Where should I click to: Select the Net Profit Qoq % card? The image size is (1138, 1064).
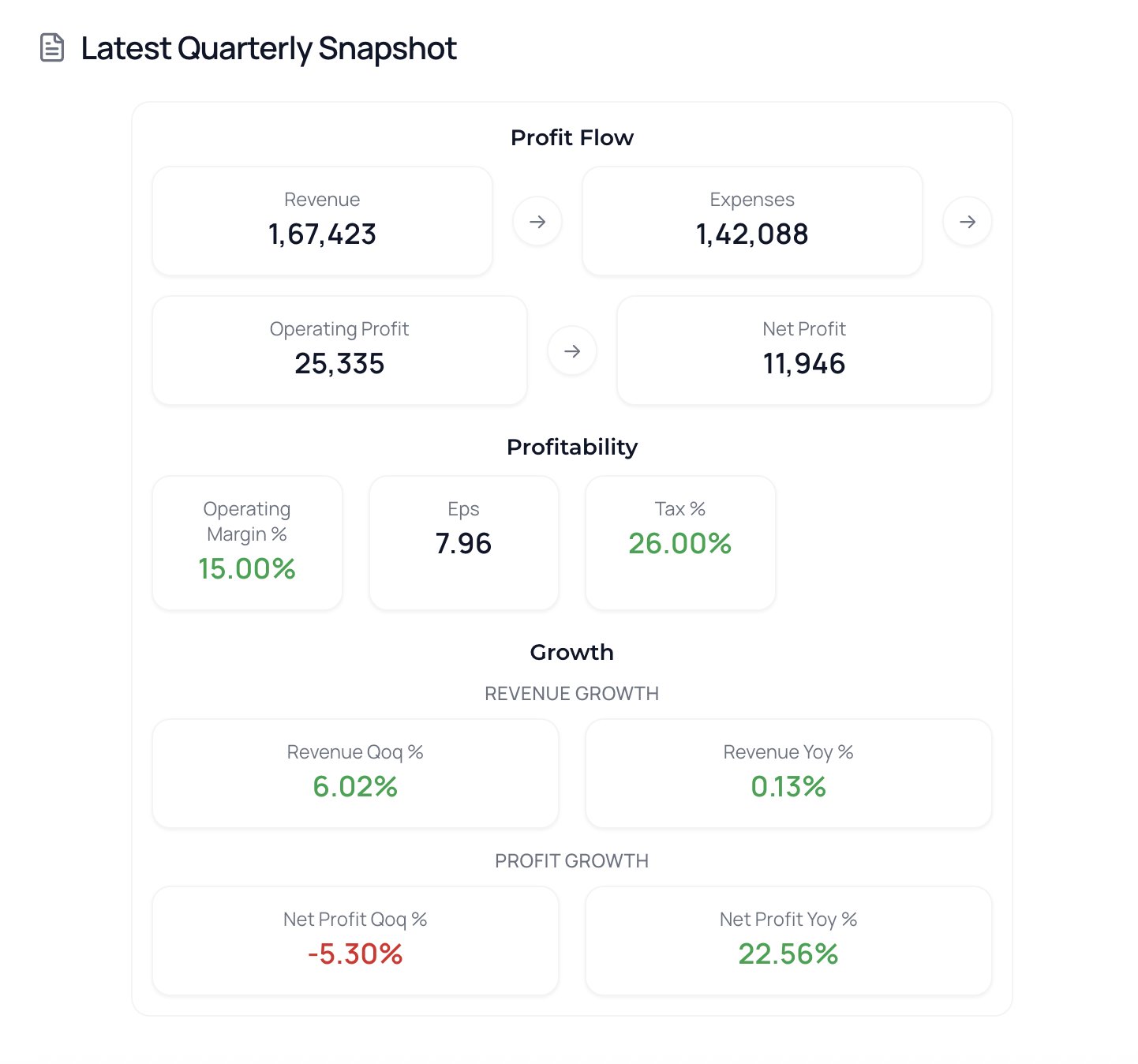(355, 941)
